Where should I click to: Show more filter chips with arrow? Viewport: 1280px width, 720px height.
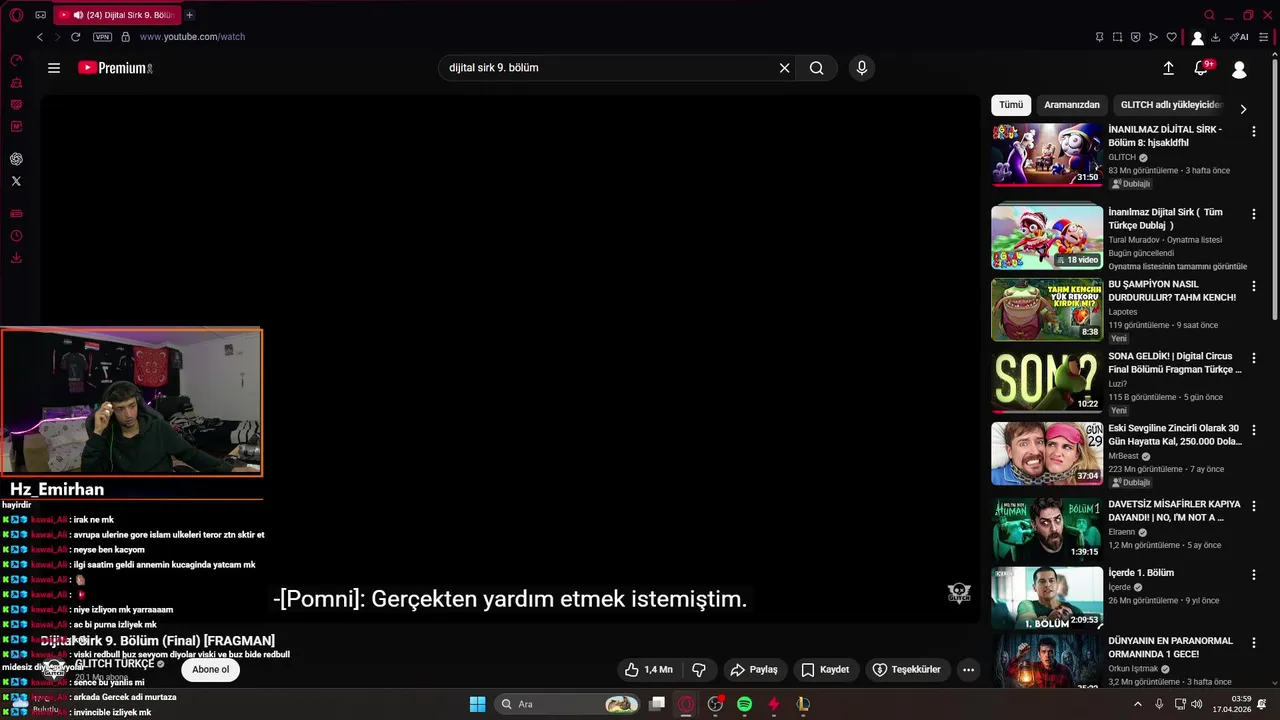click(x=1243, y=108)
